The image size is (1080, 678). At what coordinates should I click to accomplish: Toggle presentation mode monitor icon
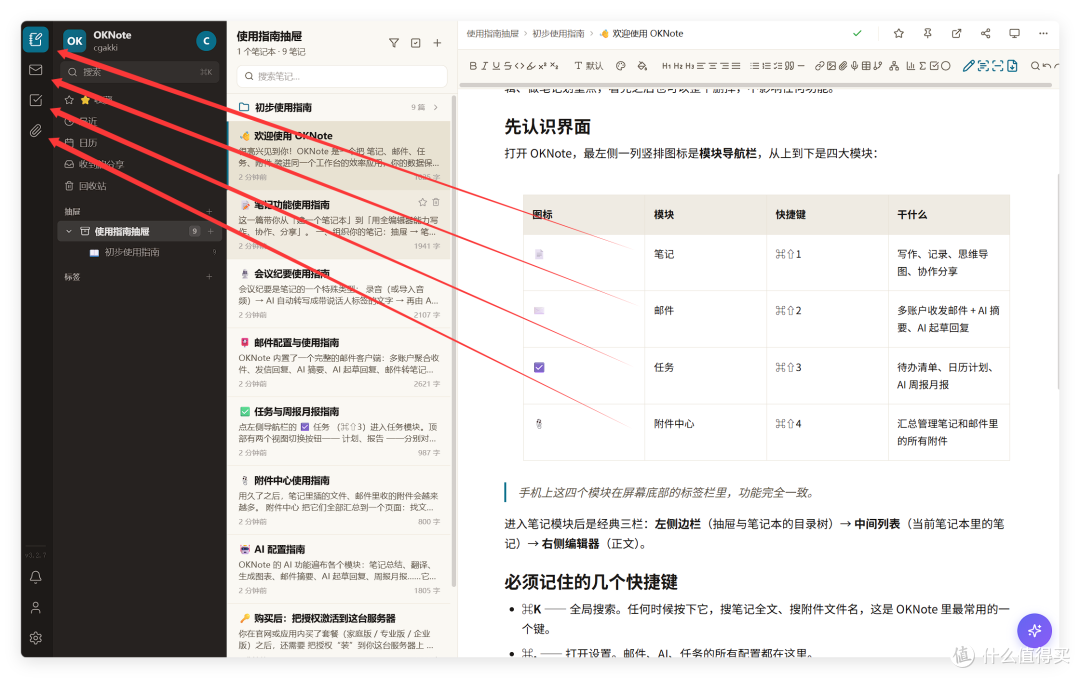[x=1014, y=33]
